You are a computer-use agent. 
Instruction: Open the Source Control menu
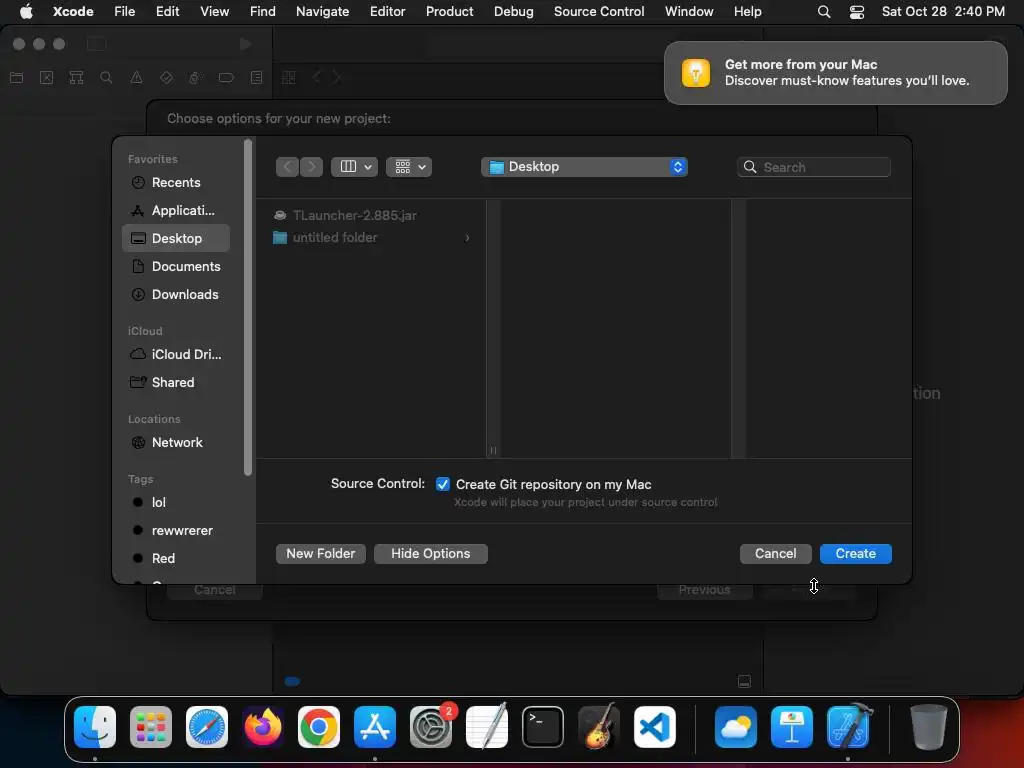pos(599,11)
